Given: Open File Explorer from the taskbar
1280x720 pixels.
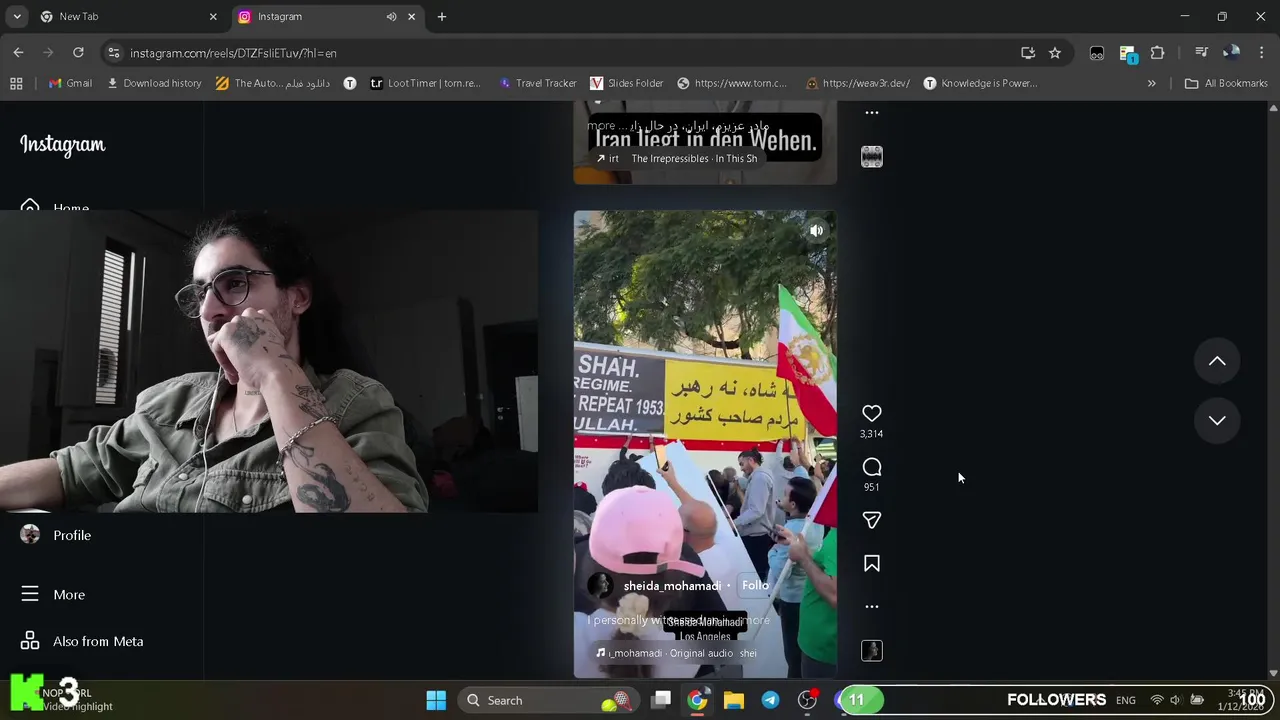Looking at the screenshot, I should (x=734, y=700).
